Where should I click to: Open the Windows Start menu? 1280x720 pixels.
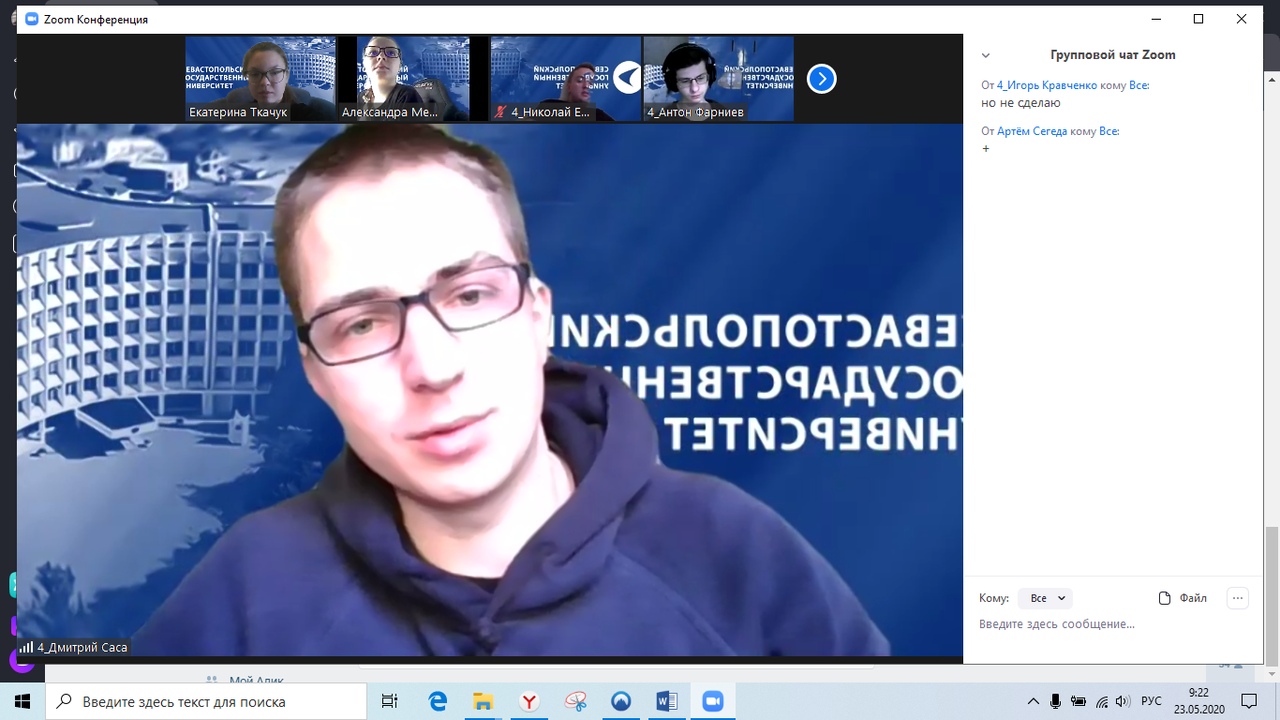(22, 701)
